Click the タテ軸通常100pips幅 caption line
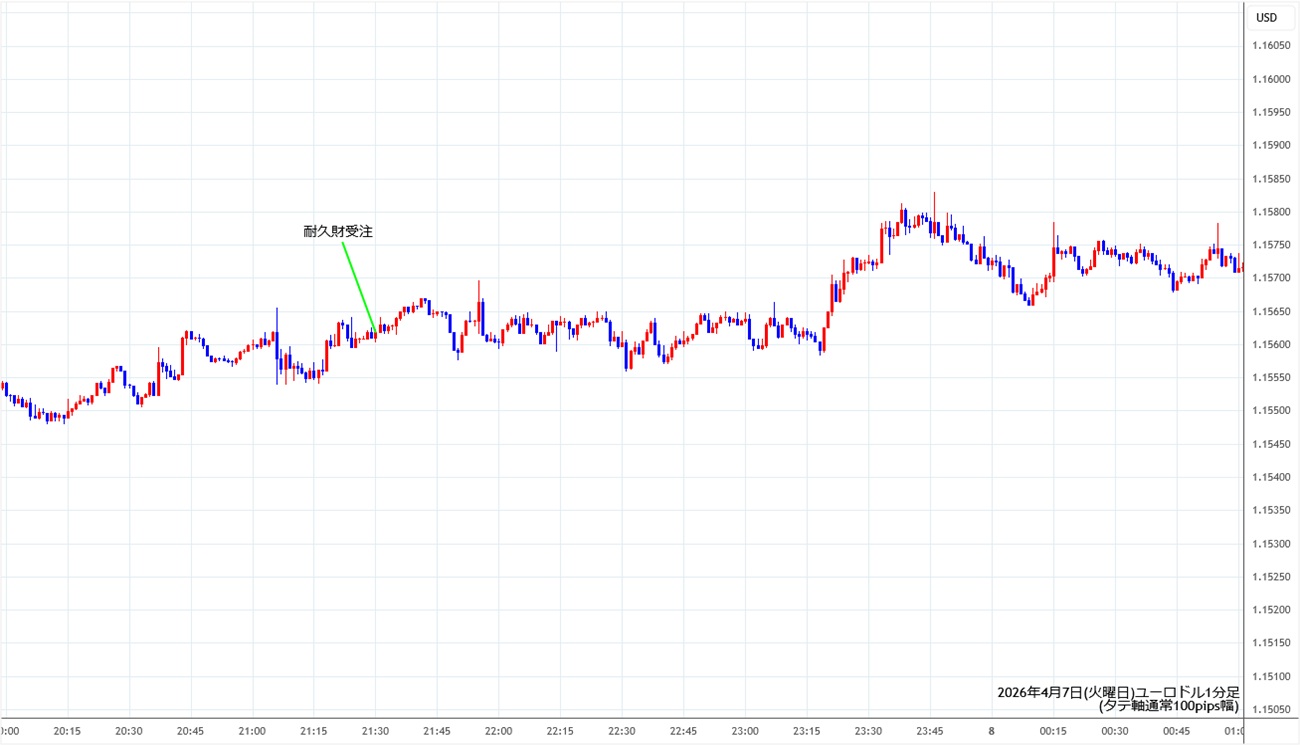Screen dimensions: 1300x745 [x=1168, y=706]
